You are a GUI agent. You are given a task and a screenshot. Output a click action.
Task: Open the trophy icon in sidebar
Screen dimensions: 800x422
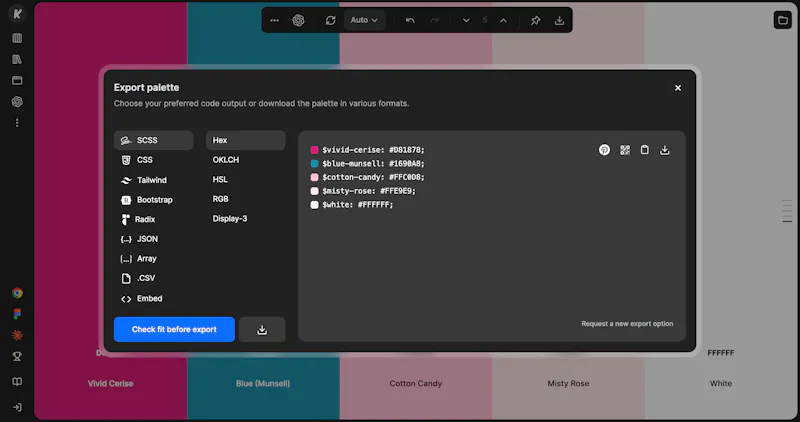(x=17, y=357)
